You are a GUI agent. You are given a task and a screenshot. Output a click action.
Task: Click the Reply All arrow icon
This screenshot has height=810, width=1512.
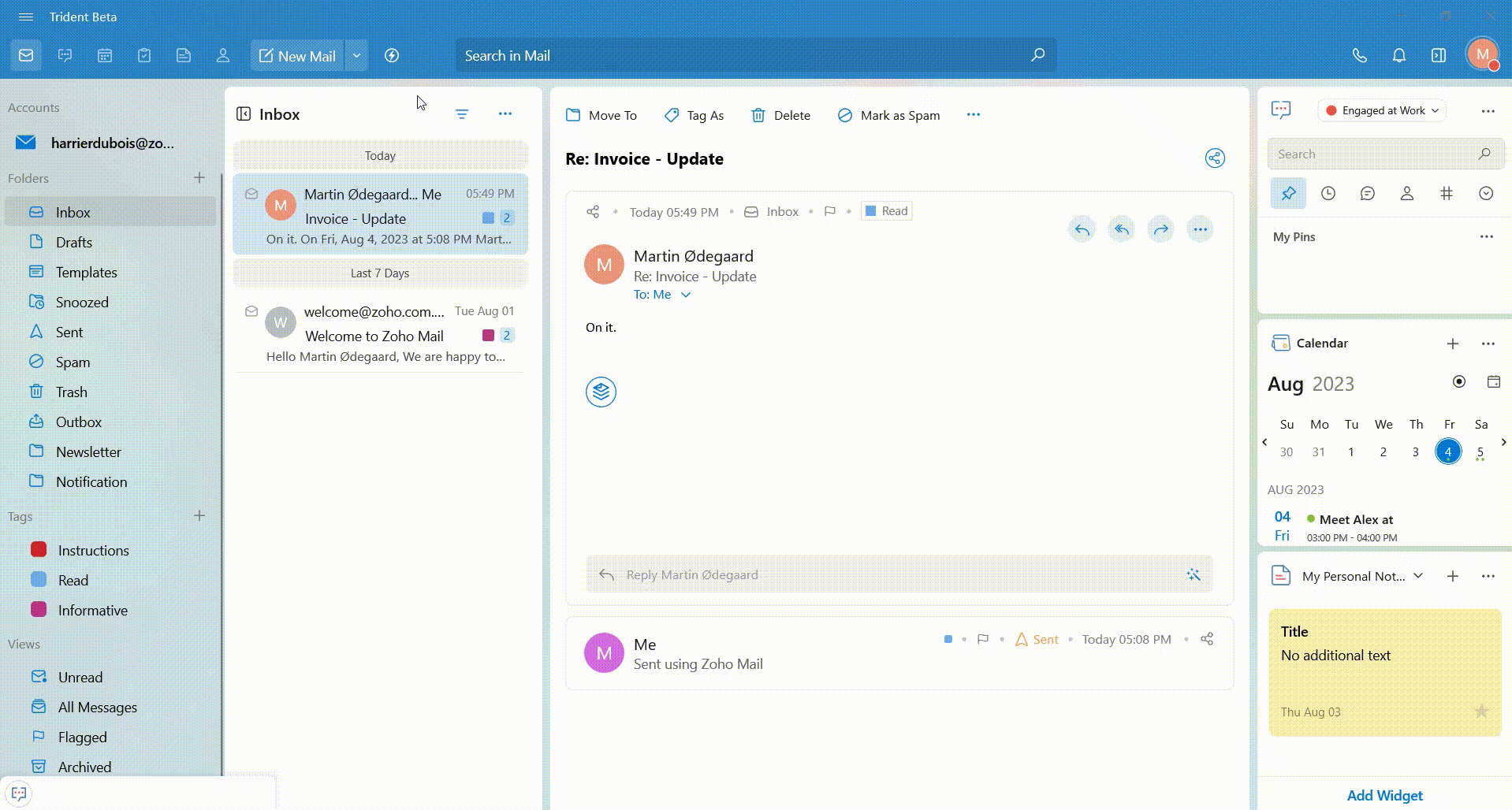pos(1121,230)
